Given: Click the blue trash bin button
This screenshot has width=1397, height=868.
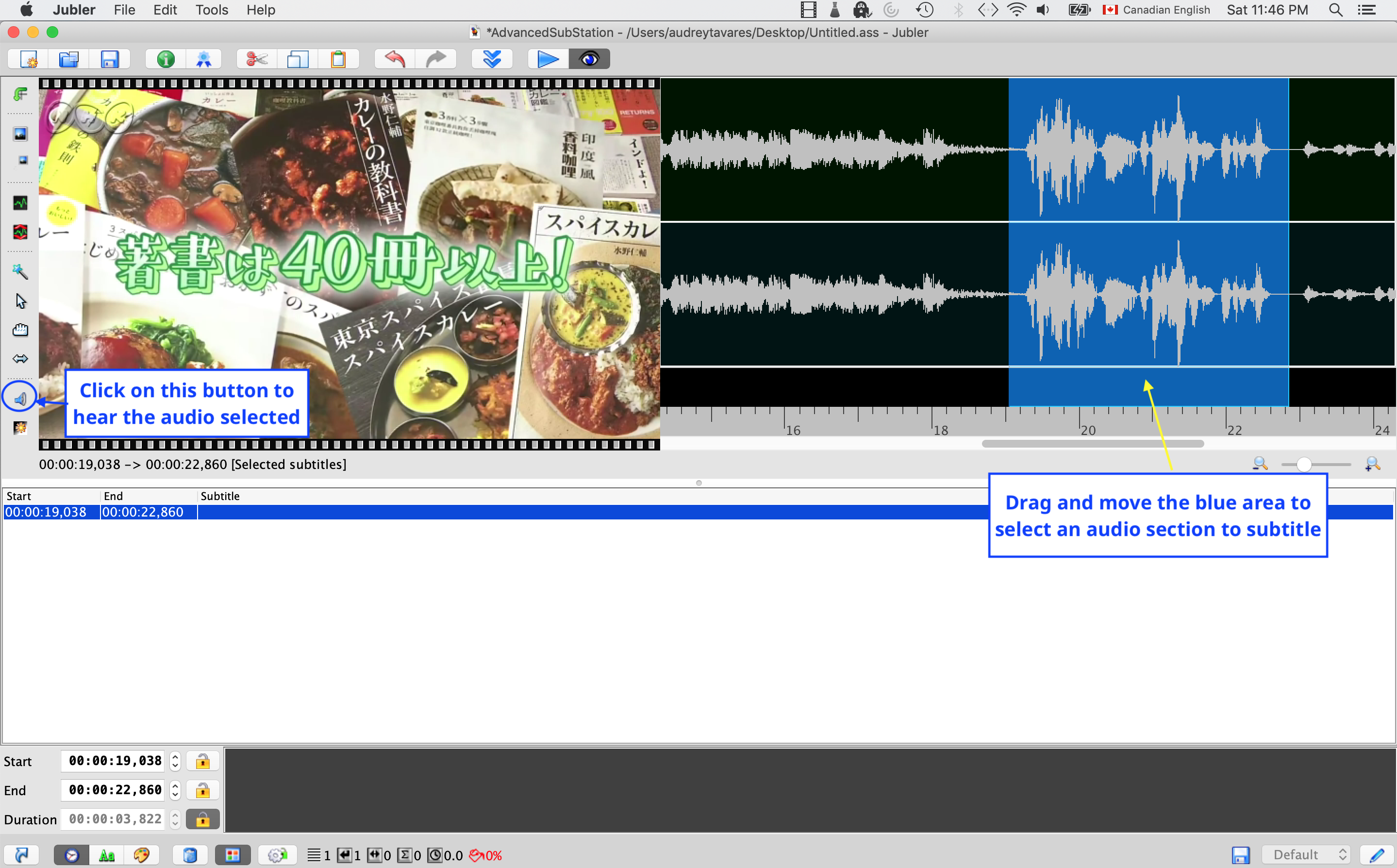Looking at the screenshot, I should 190,855.
